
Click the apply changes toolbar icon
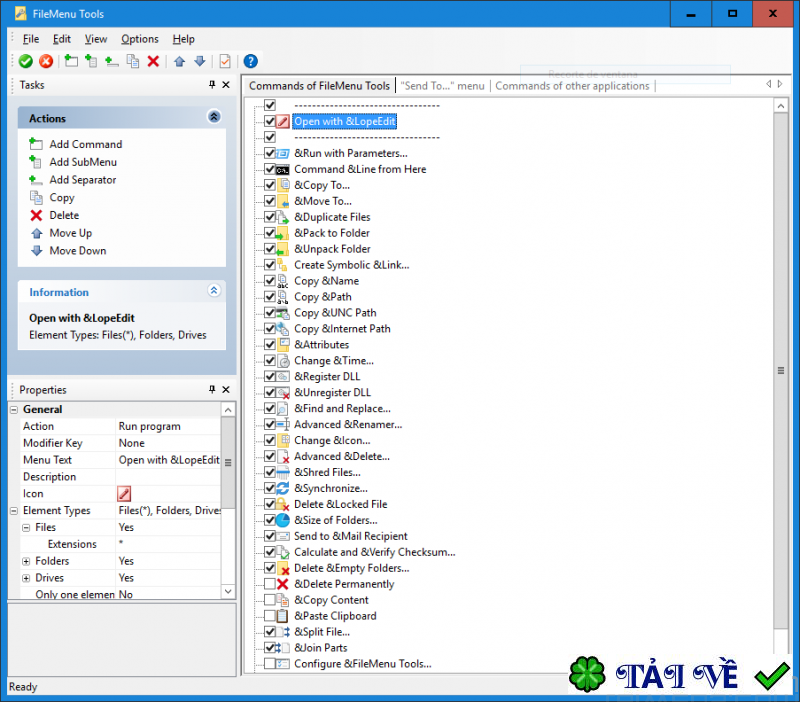(222, 61)
